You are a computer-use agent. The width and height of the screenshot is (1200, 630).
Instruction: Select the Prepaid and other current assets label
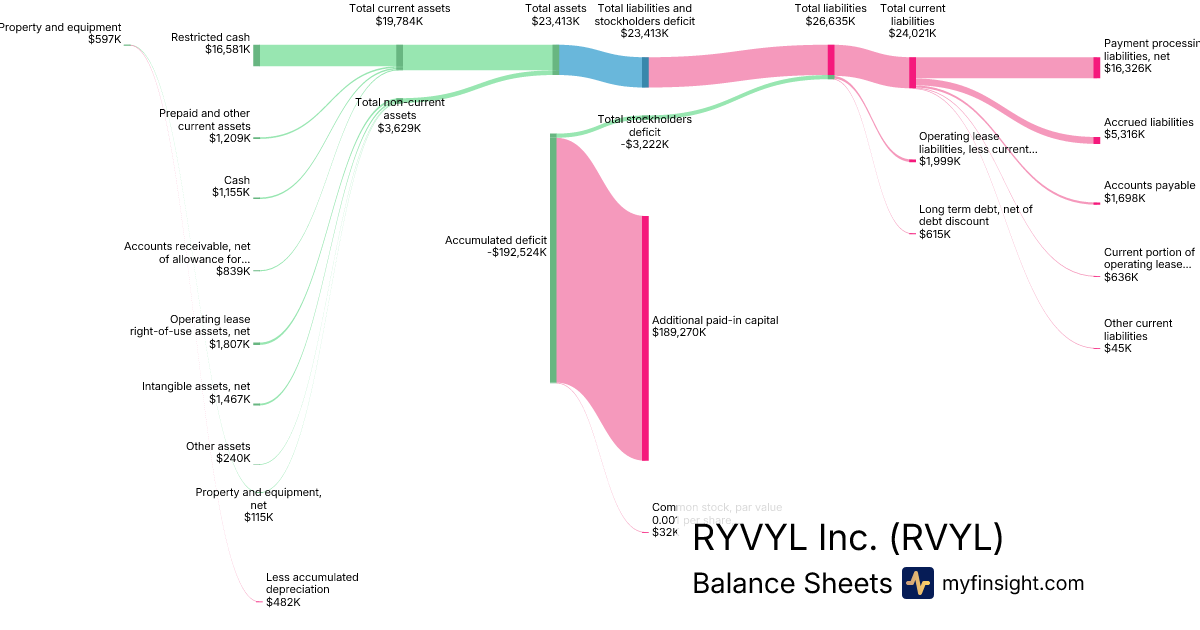click(204, 126)
